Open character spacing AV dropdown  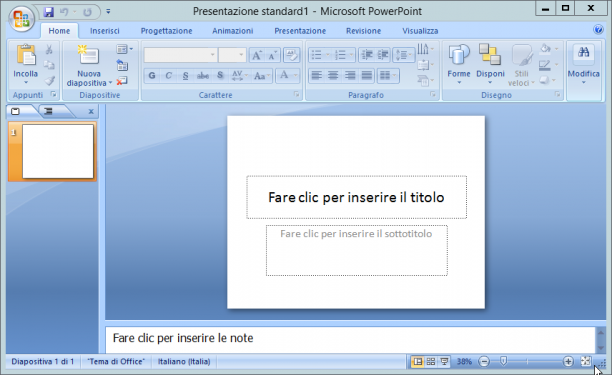click(240, 76)
